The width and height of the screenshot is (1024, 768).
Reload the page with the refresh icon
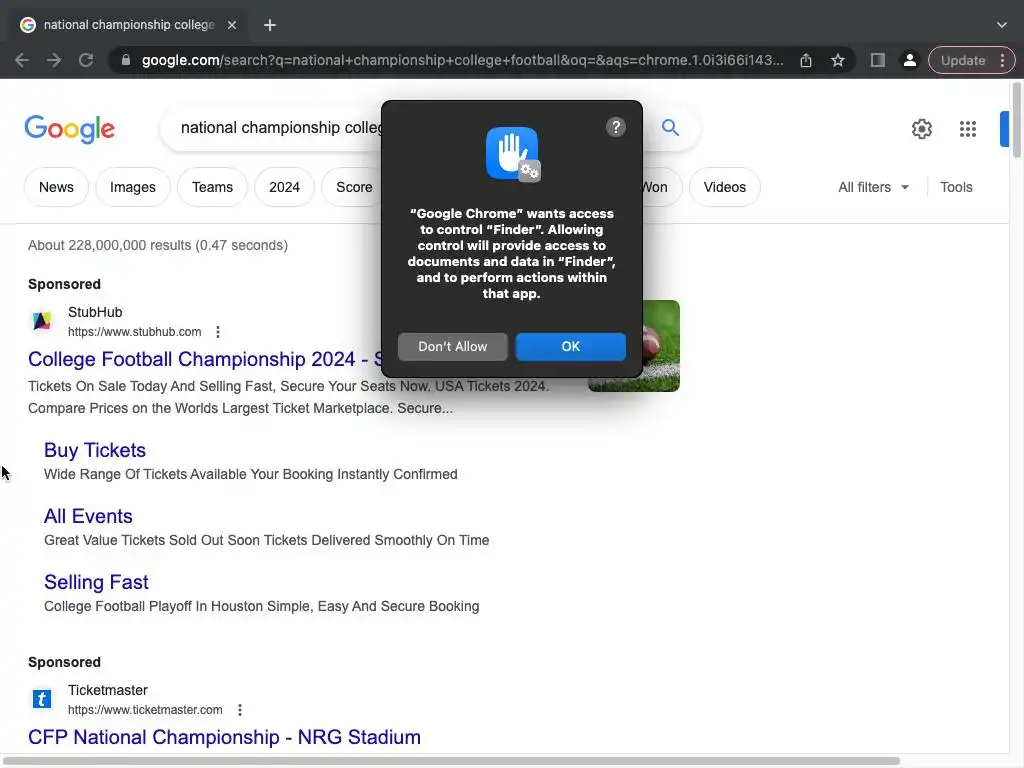click(x=86, y=61)
